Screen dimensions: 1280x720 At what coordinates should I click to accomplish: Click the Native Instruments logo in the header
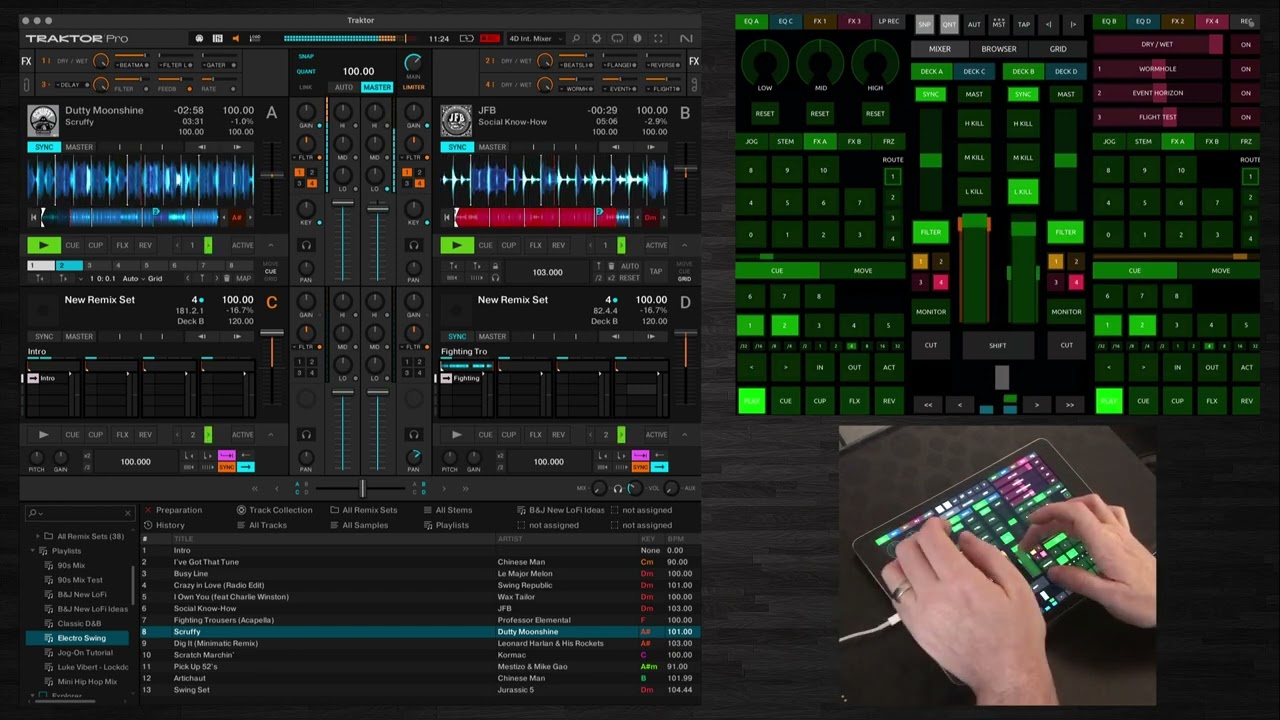click(x=686, y=39)
